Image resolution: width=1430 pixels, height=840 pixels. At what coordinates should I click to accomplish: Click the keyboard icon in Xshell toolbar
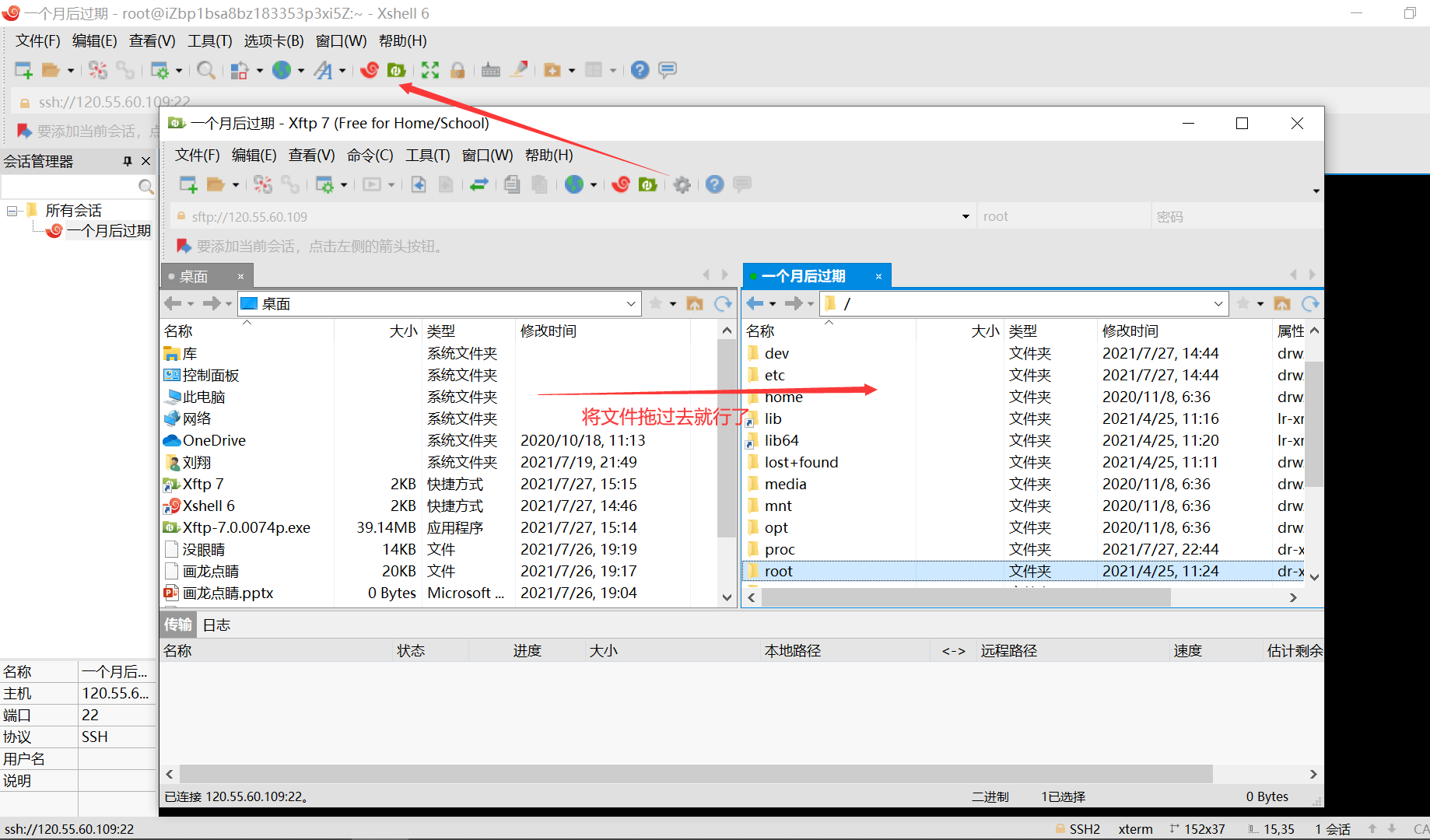click(491, 70)
